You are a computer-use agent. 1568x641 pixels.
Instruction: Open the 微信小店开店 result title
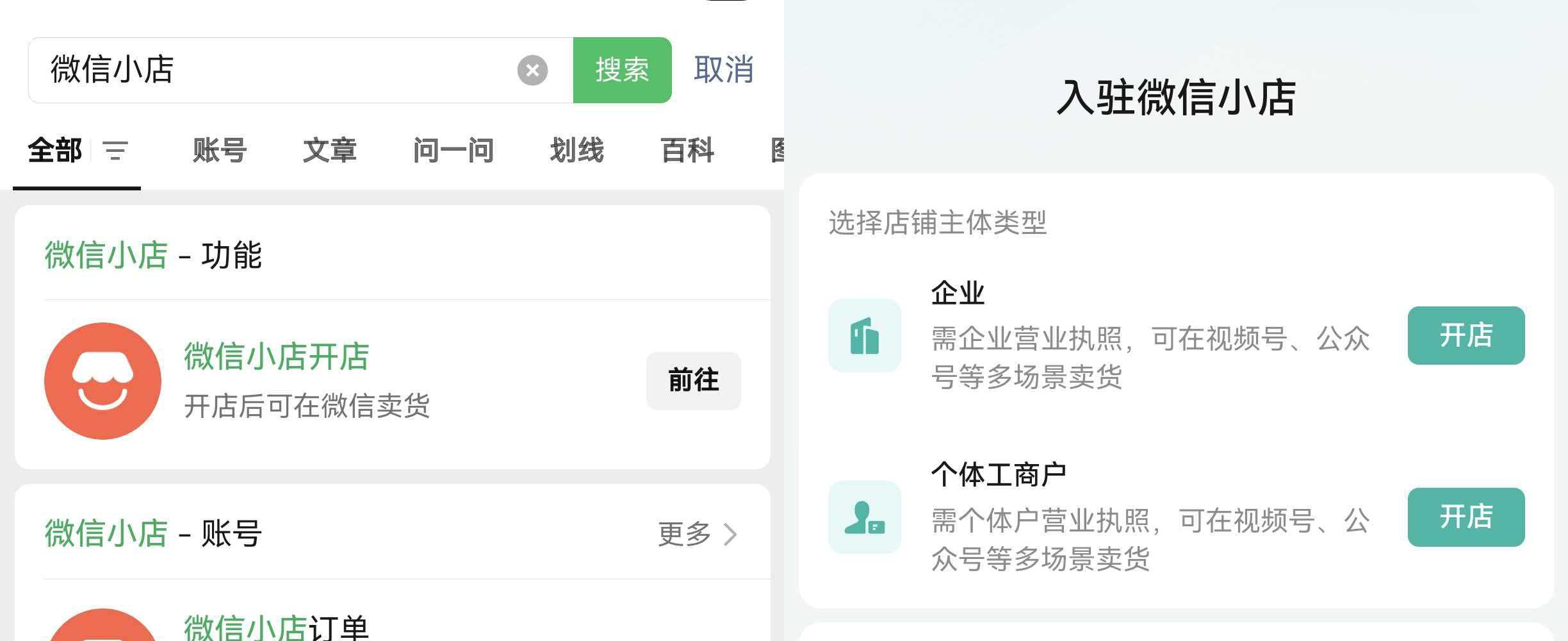(x=276, y=356)
